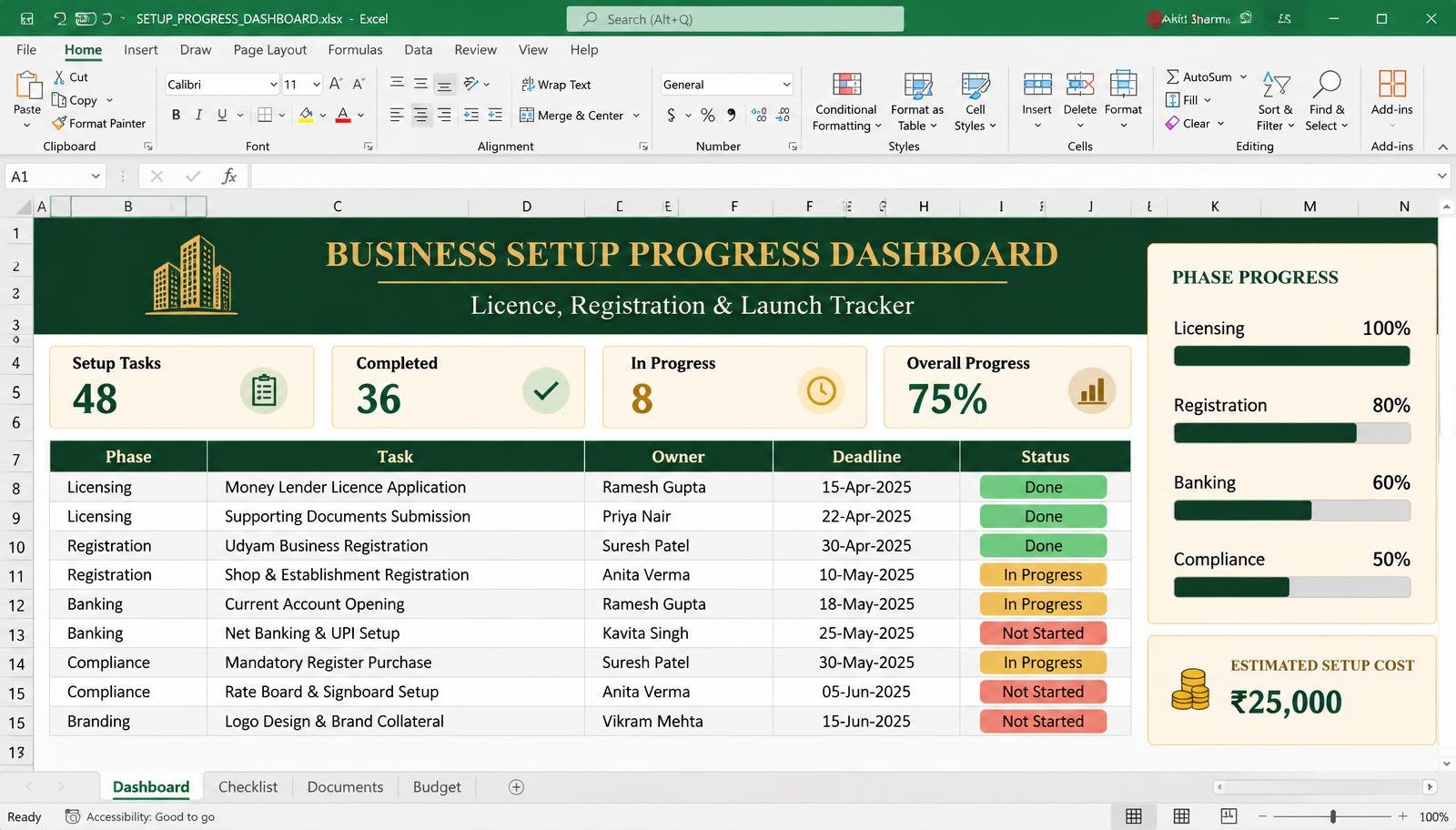Open the font size dropdown
The image size is (1456, 830).
coord(316,85)
